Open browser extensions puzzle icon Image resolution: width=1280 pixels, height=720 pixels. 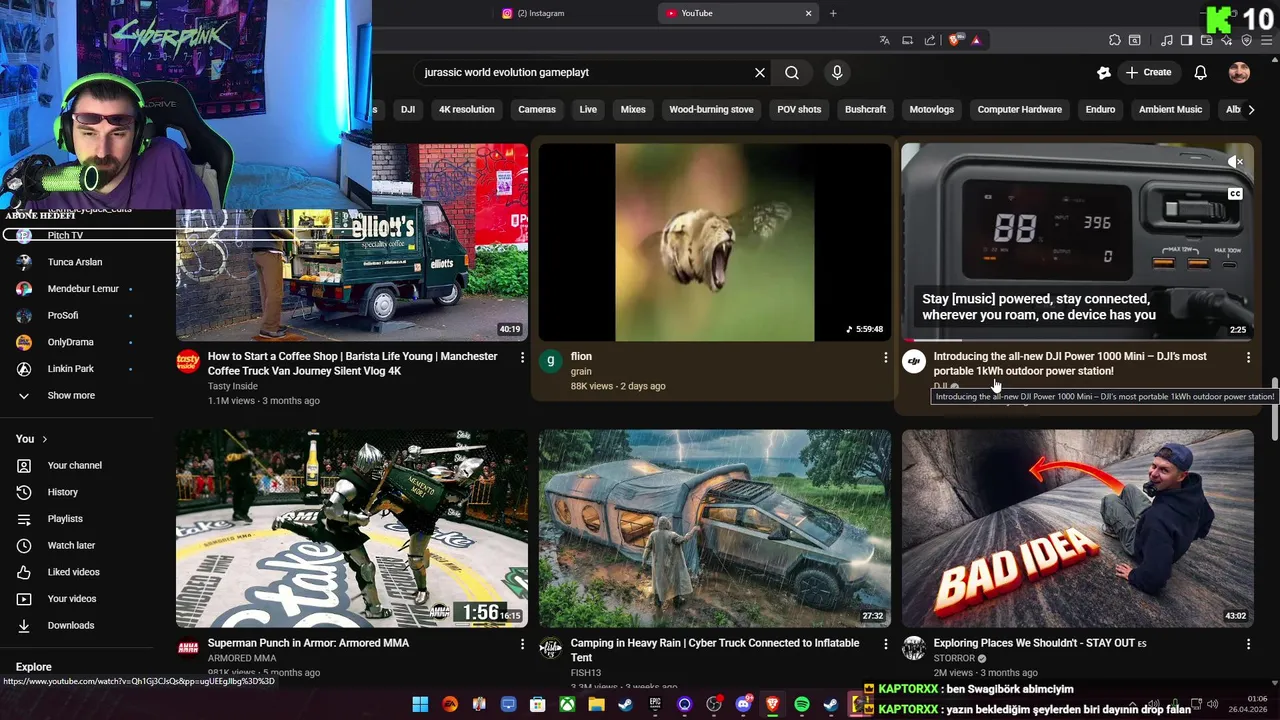[x=1114, y=40]
